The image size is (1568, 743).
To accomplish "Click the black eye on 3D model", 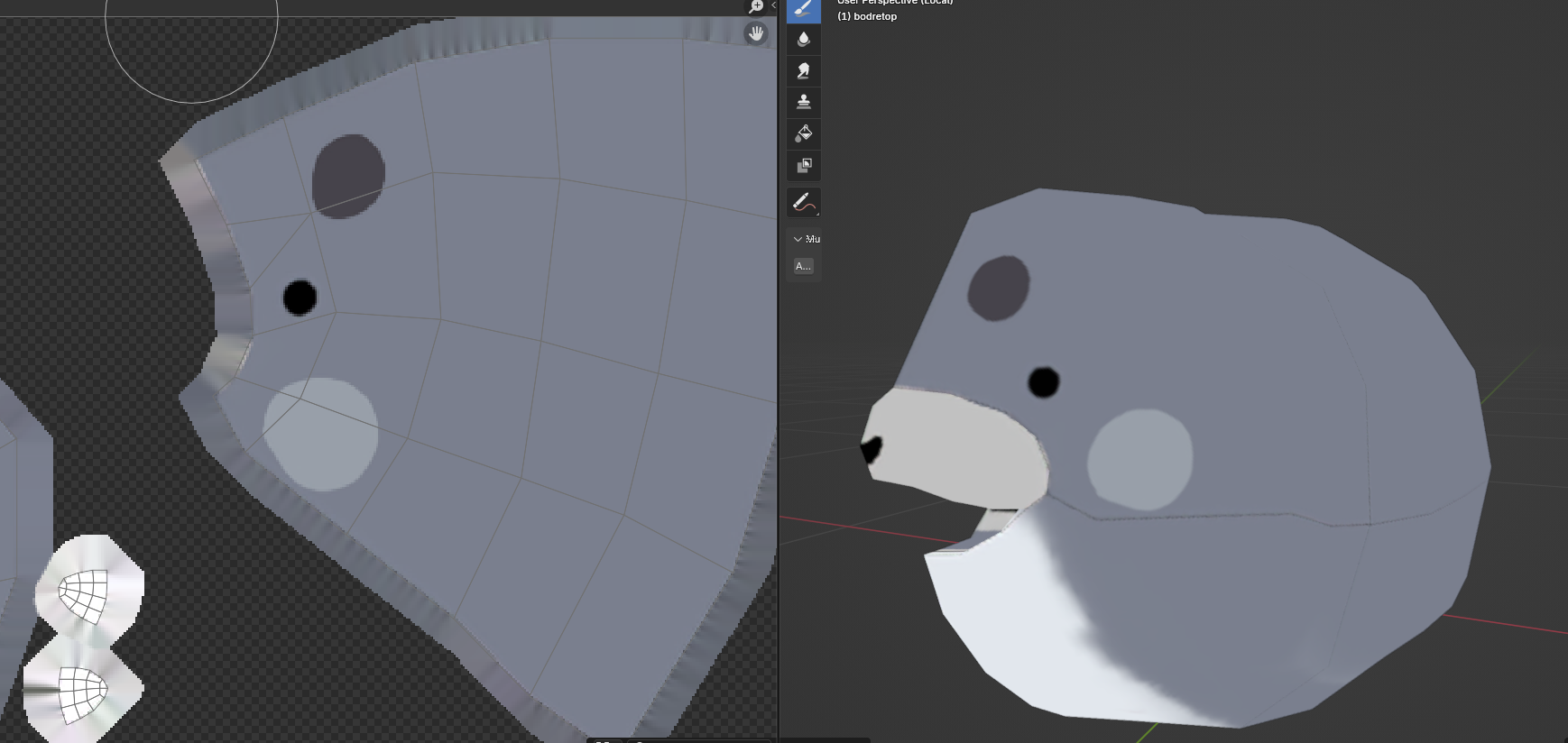I will [1044, 382].
